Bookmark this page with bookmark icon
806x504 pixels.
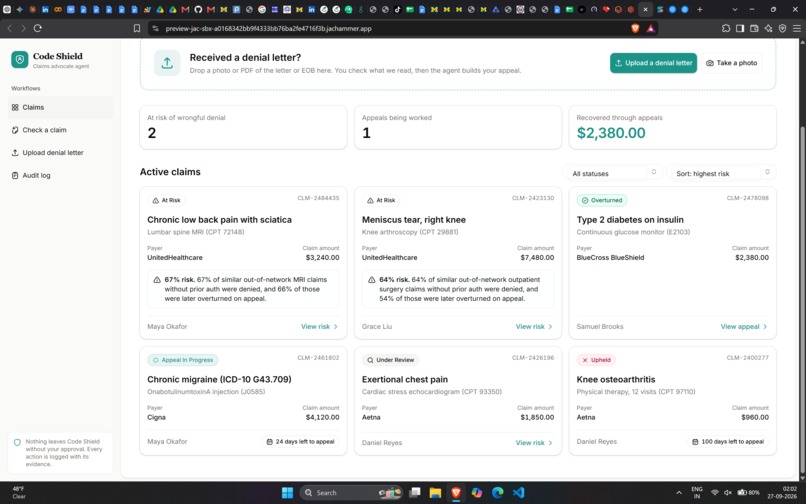pyautogui.click(x=137, y=28)
